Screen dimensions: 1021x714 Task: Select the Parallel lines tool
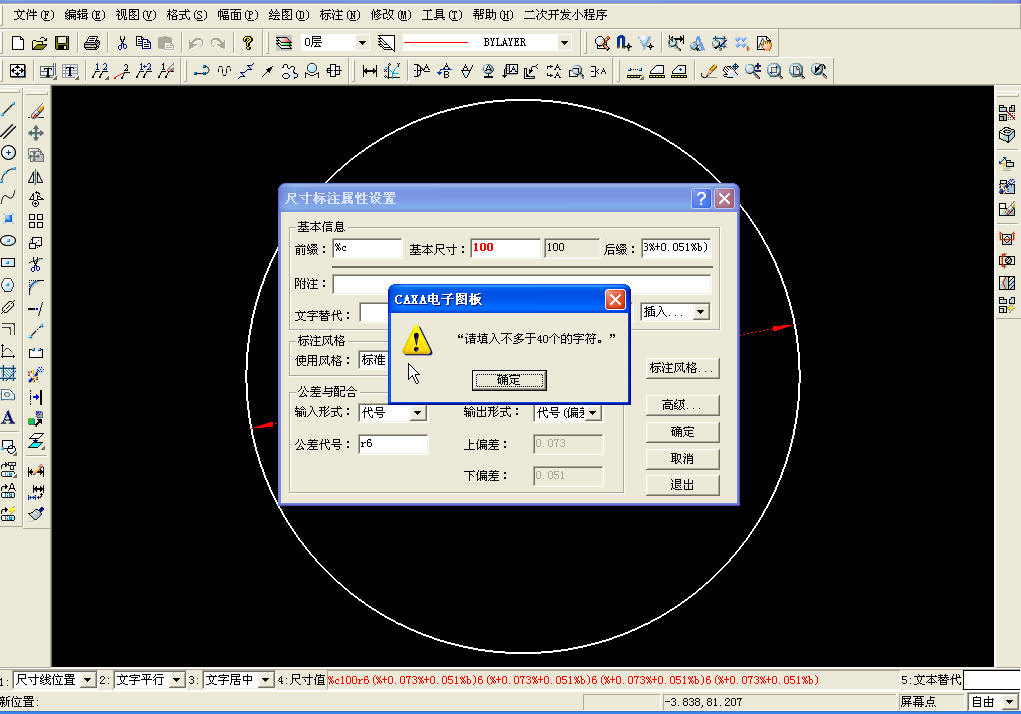[8, 131]
